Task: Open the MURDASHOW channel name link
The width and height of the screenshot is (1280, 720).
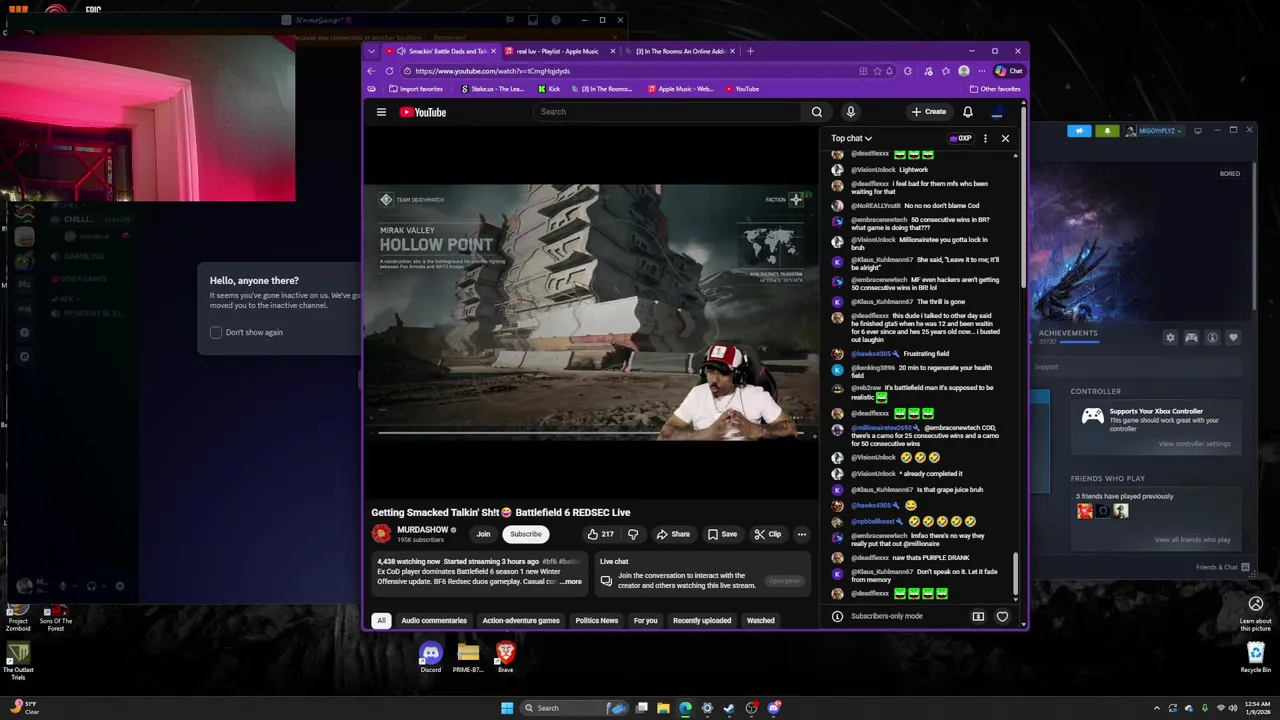Action: [423, 530]
